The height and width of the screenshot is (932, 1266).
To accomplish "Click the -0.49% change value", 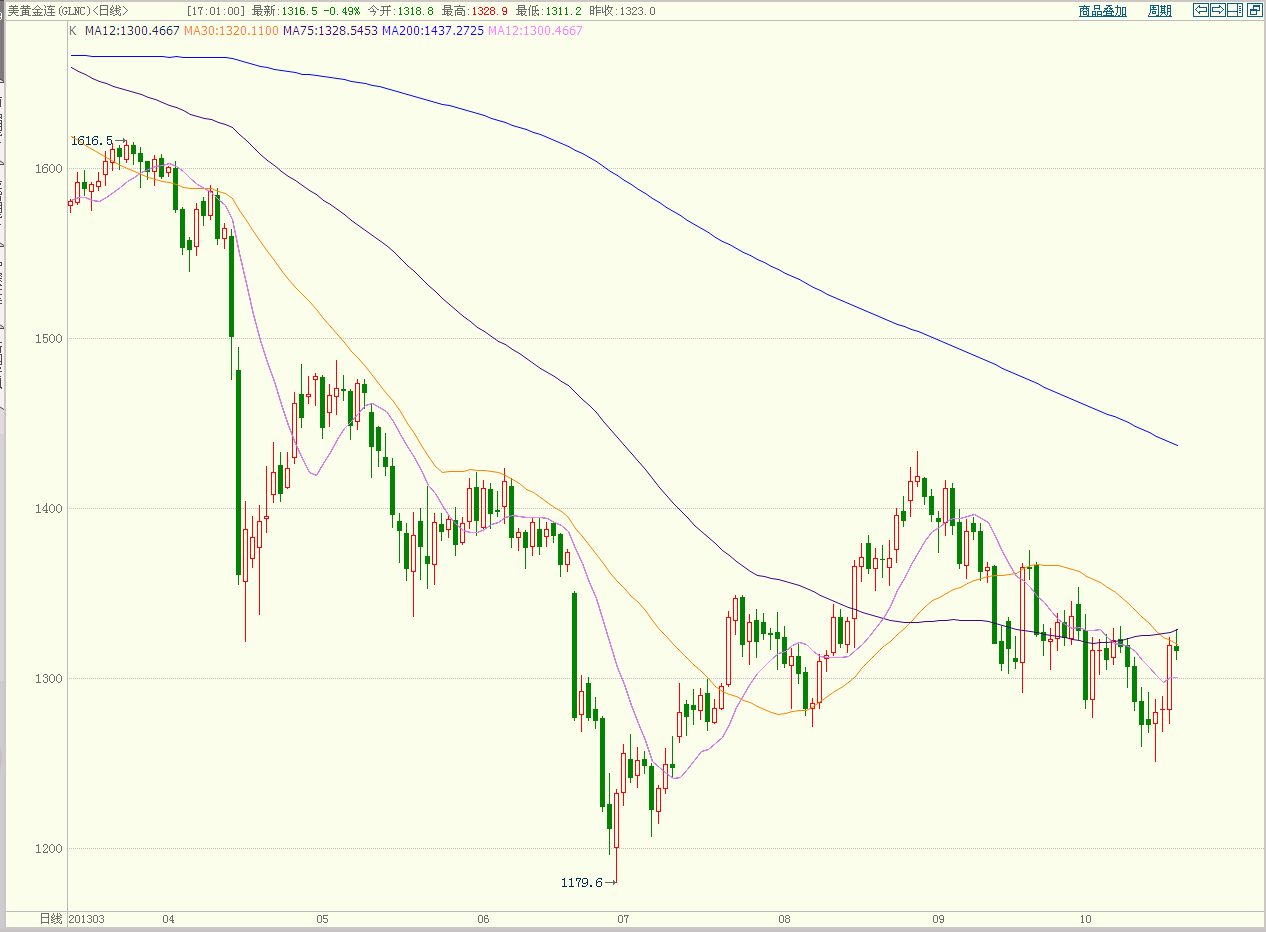I will click(x=342, y=11).
